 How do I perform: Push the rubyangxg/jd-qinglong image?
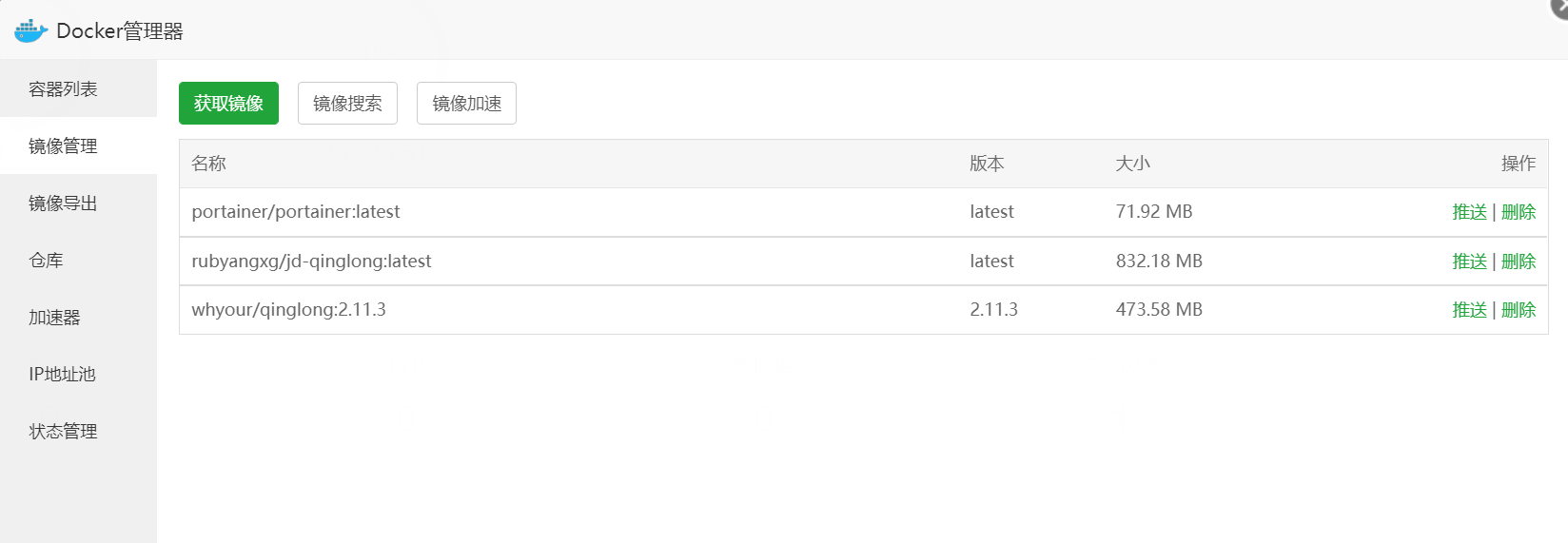coord(1469,262)
